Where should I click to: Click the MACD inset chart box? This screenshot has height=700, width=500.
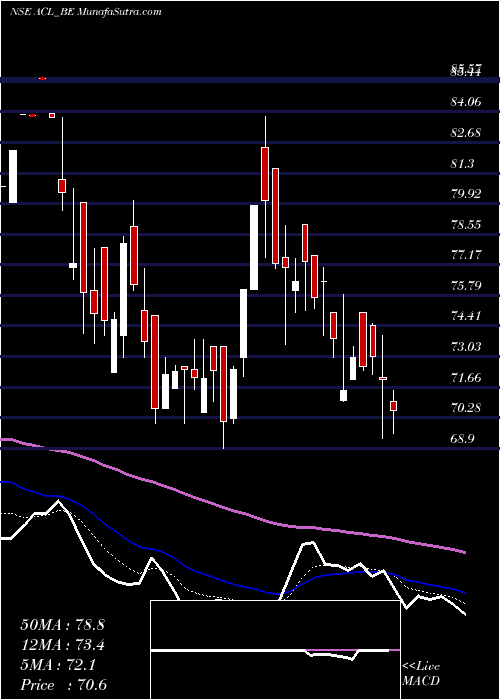pos(275,650)
